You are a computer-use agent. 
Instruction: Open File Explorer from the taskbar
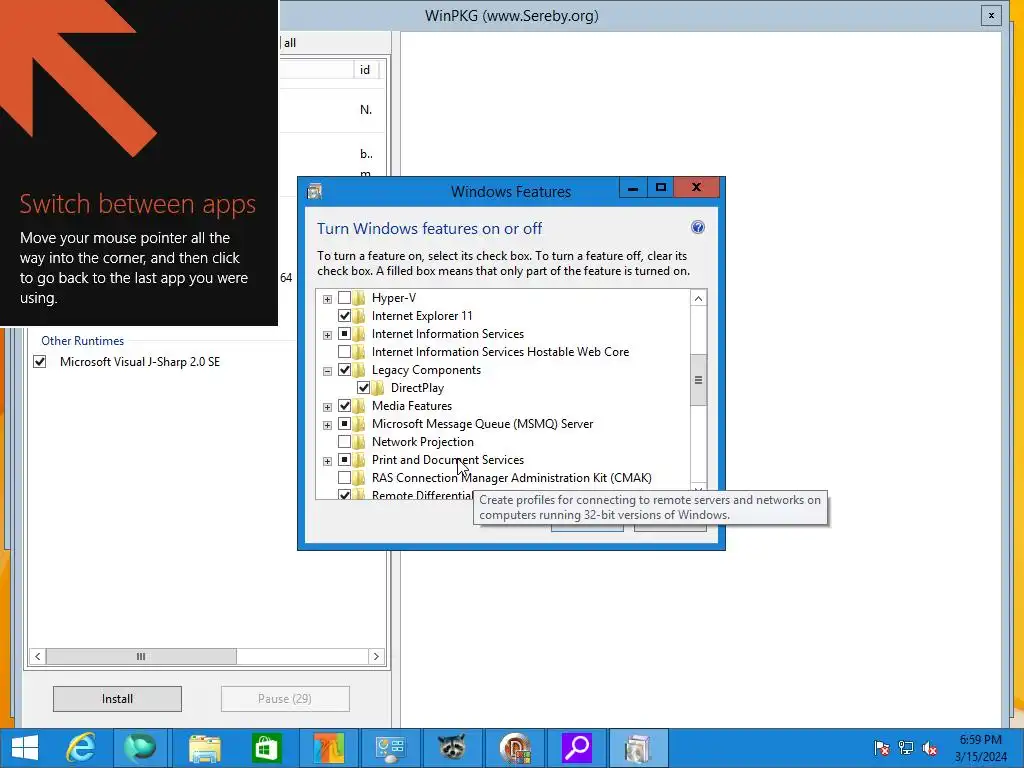point(204,748)
